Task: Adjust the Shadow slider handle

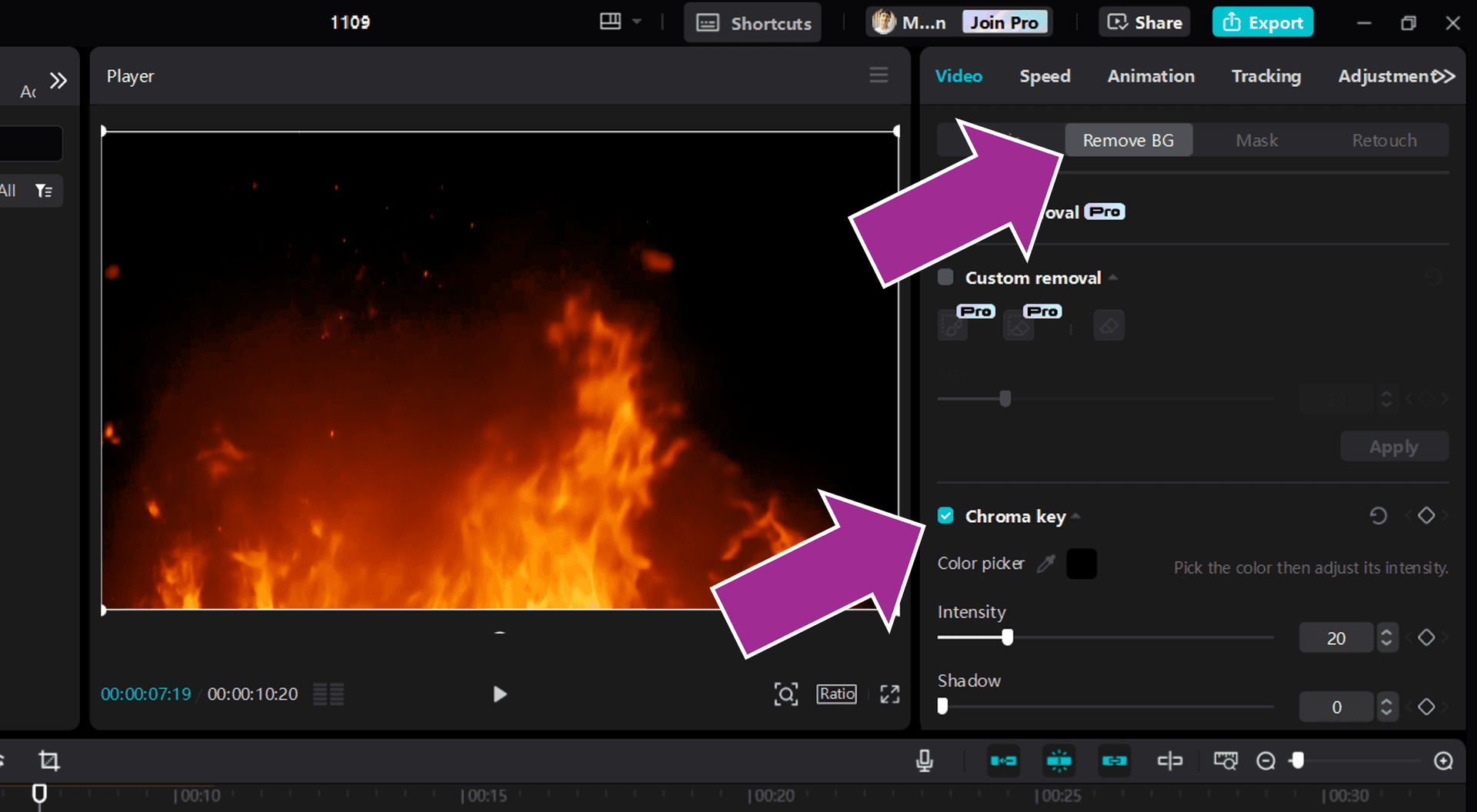Action: tap(942, 706)
